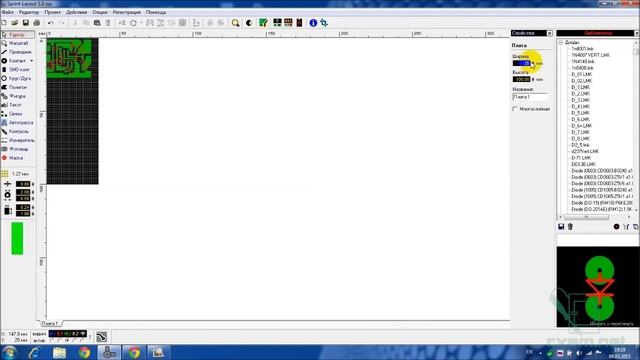640x360 pixels.
Task: Click the New file toolbar icon
Action: 4,23
